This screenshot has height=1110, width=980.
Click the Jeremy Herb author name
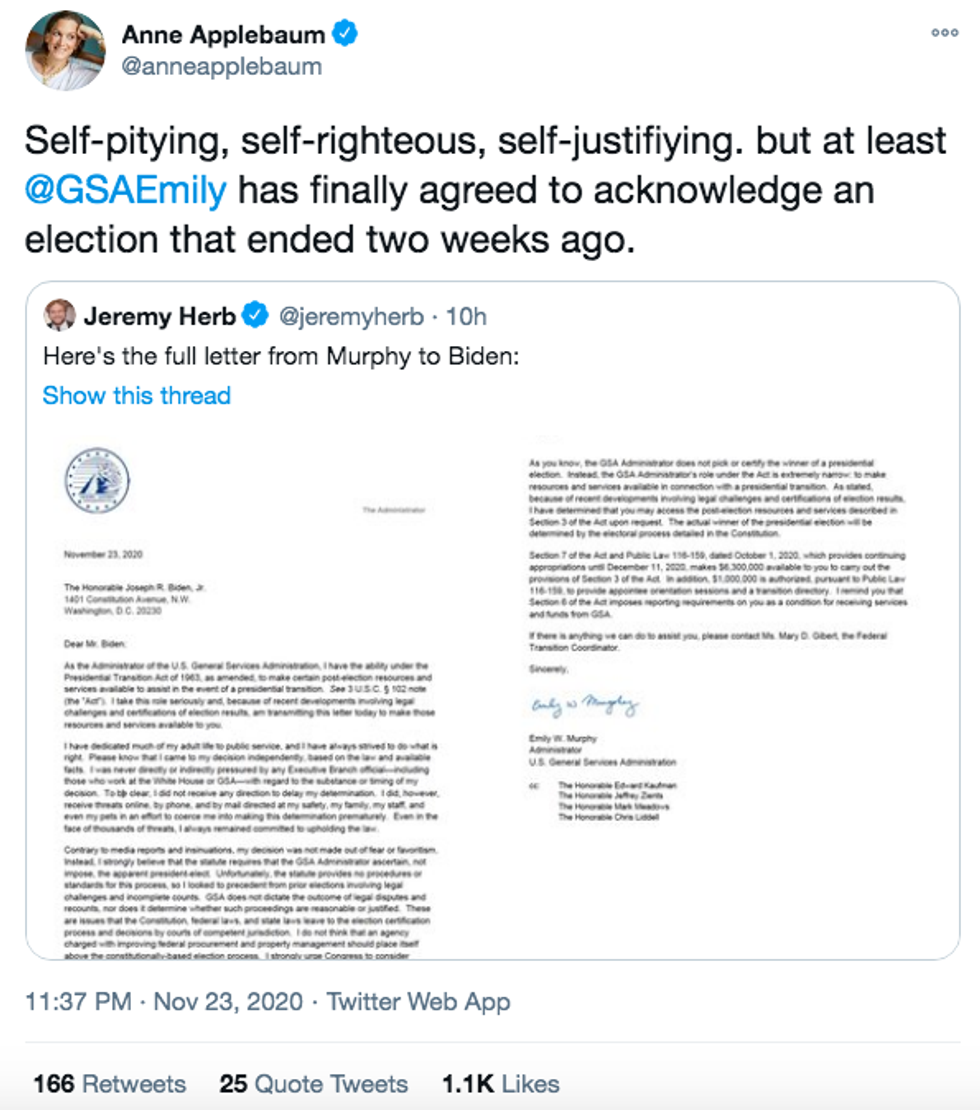click(x=159, y=317)
